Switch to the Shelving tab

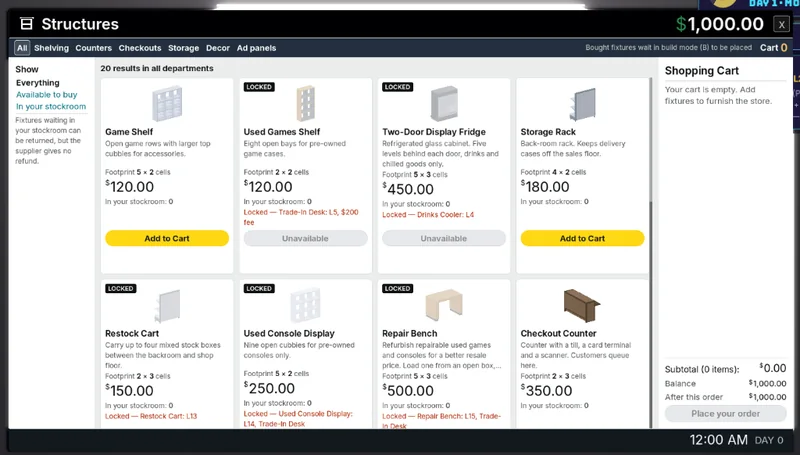pos(52,48)
